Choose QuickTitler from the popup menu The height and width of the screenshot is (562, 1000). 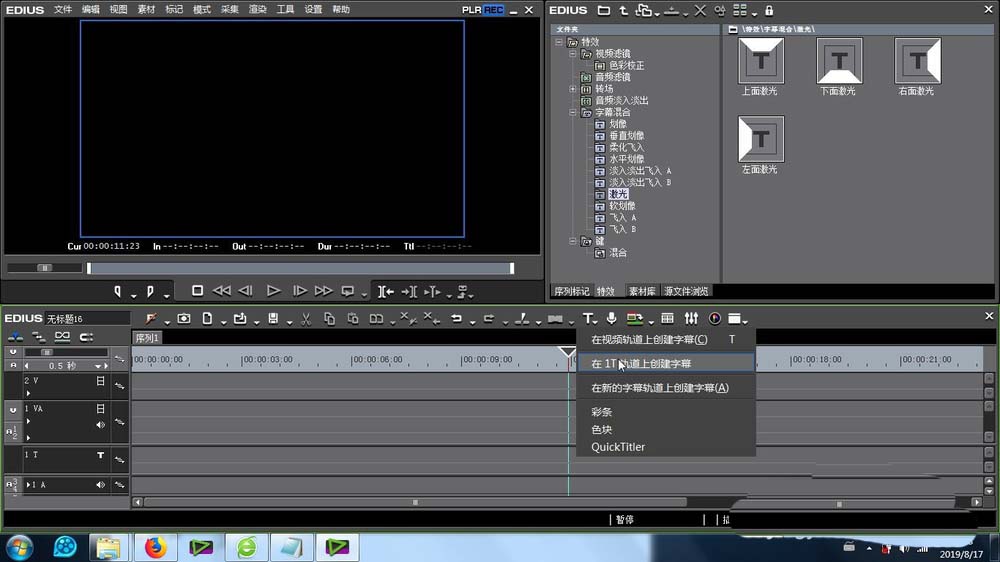(618, 447)
